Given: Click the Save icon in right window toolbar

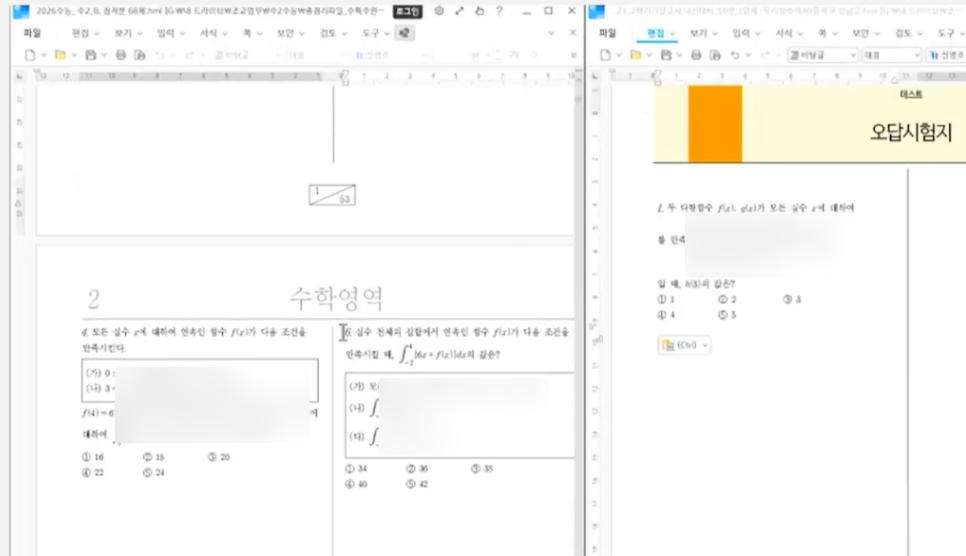Looking at the screenshot, I should coord(666,55).
